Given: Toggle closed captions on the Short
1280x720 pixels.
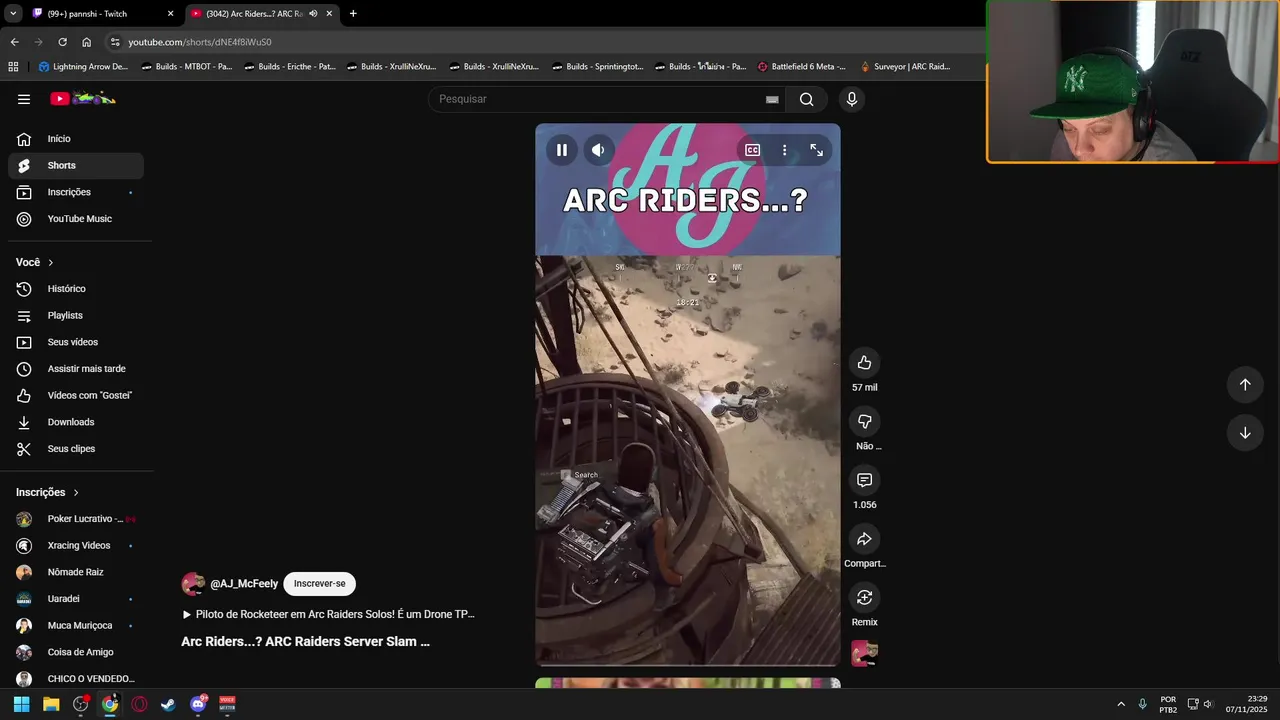Looking at the screenshot, I should click(753, 150).
